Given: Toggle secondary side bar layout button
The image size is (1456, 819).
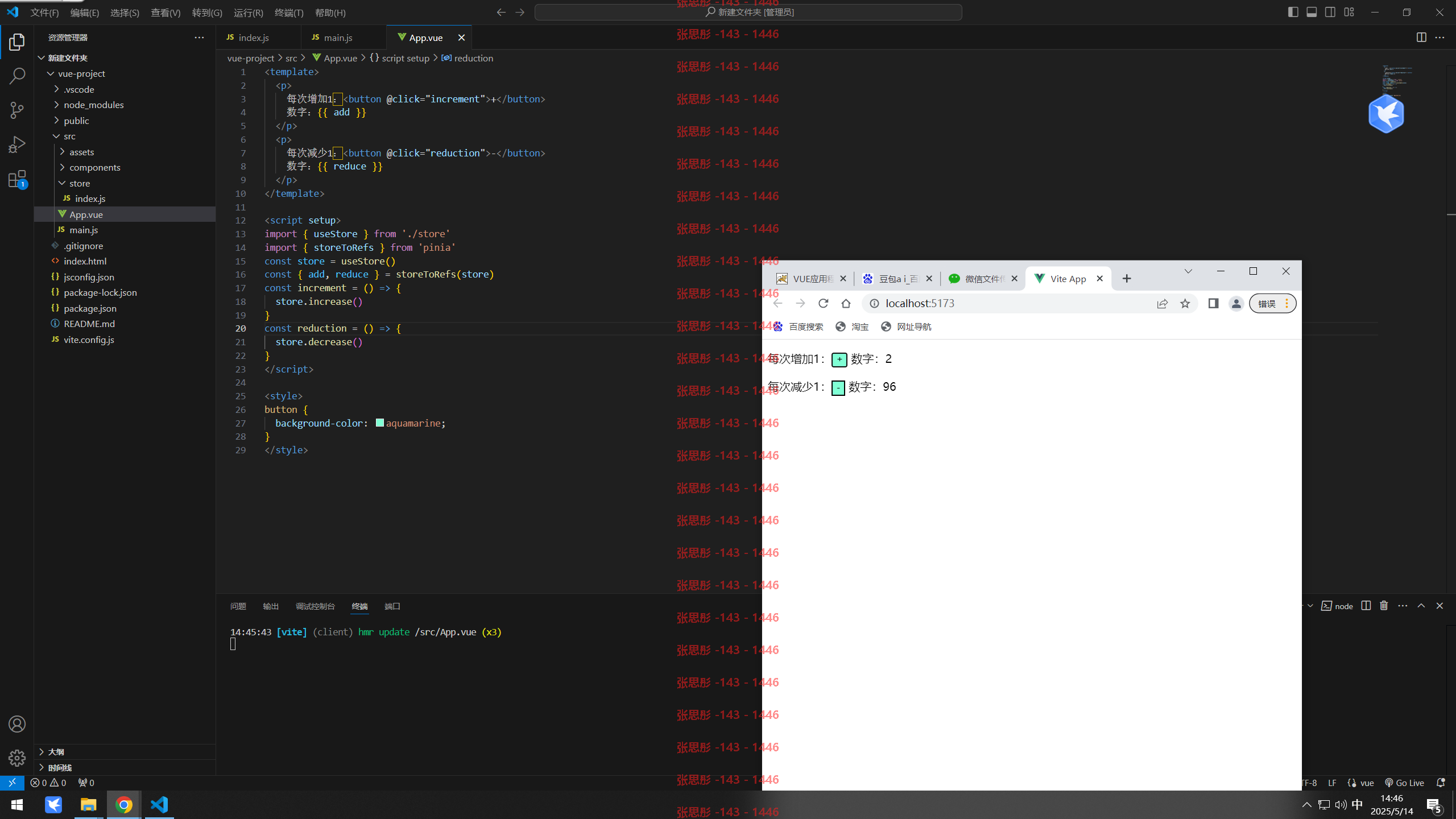Looking at the screenshot, I should click(x=1330, y=13).
